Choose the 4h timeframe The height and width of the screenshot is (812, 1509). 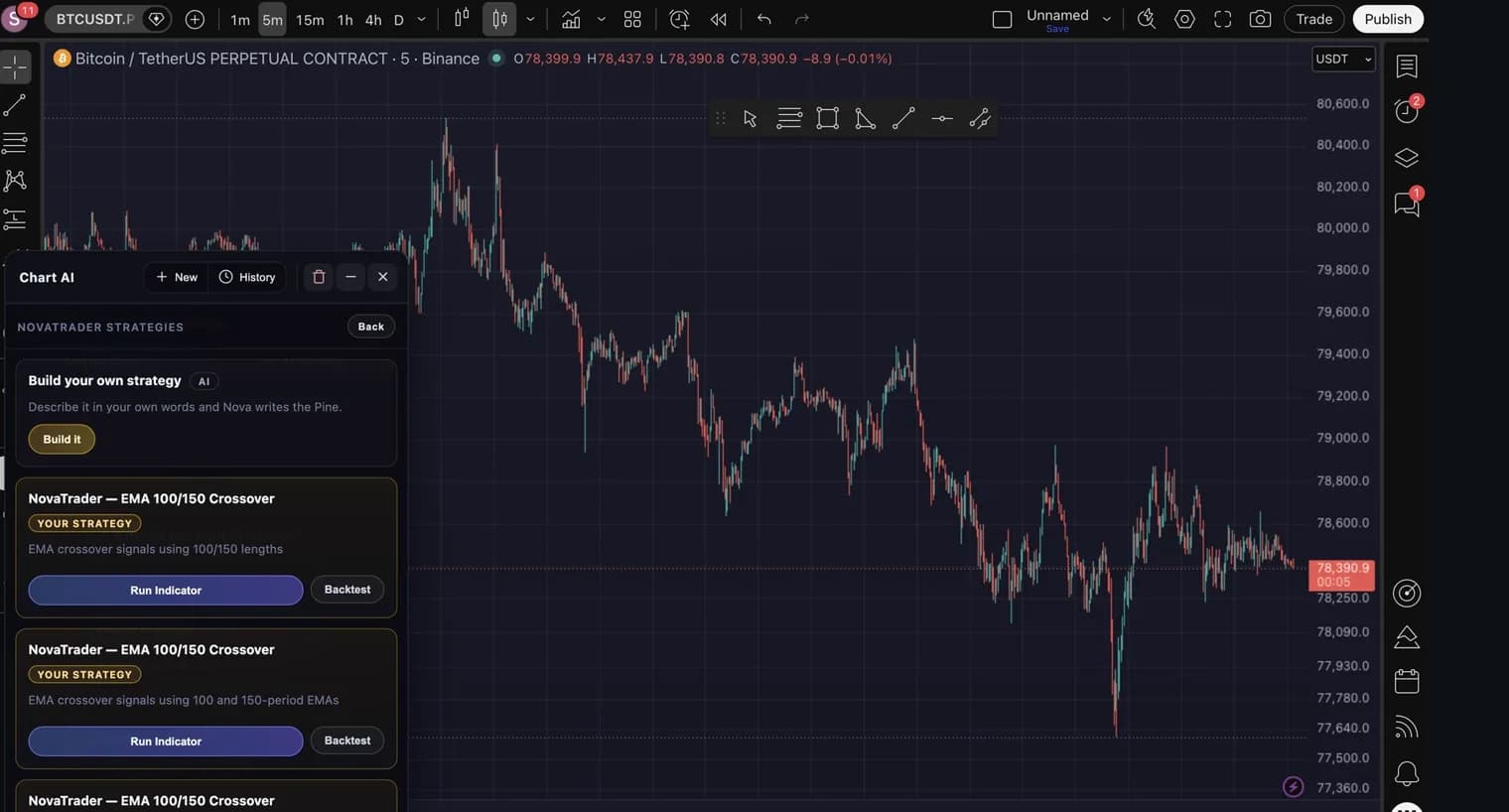click(x=373, y=20)
